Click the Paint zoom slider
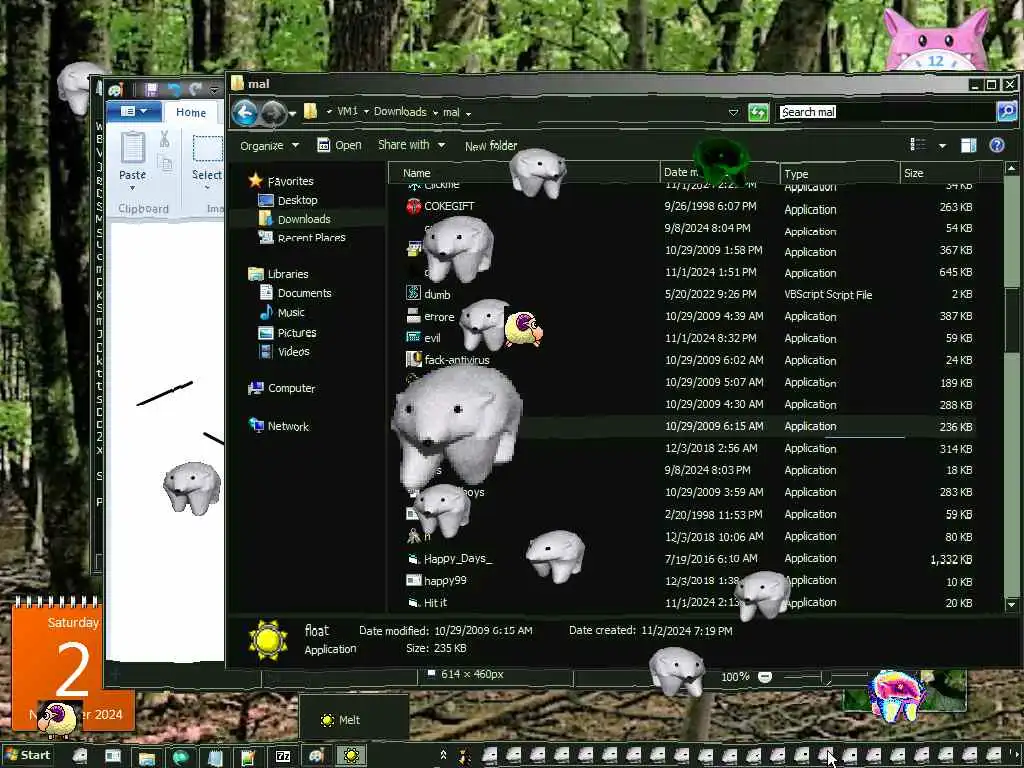Image resolution: width=1024 pixels, height=768 pixels. (828, 677)
